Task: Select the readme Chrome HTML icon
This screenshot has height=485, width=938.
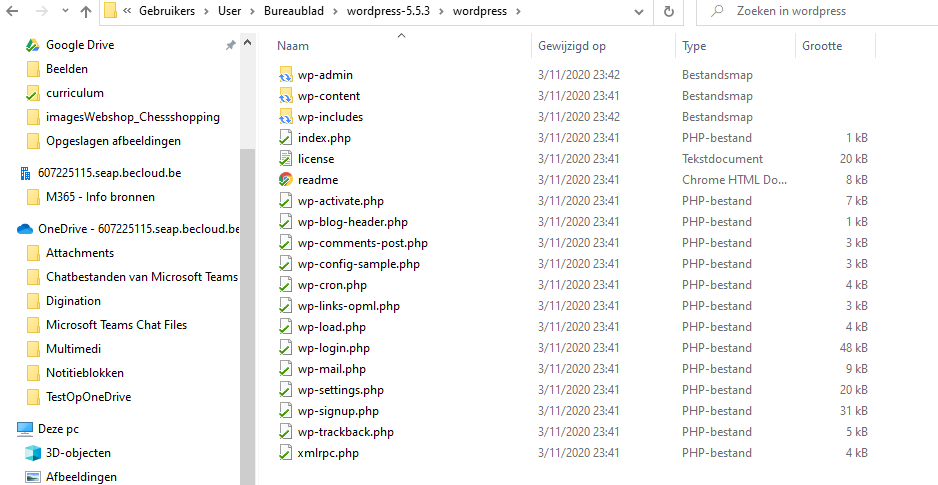Action: pos(285,180)
